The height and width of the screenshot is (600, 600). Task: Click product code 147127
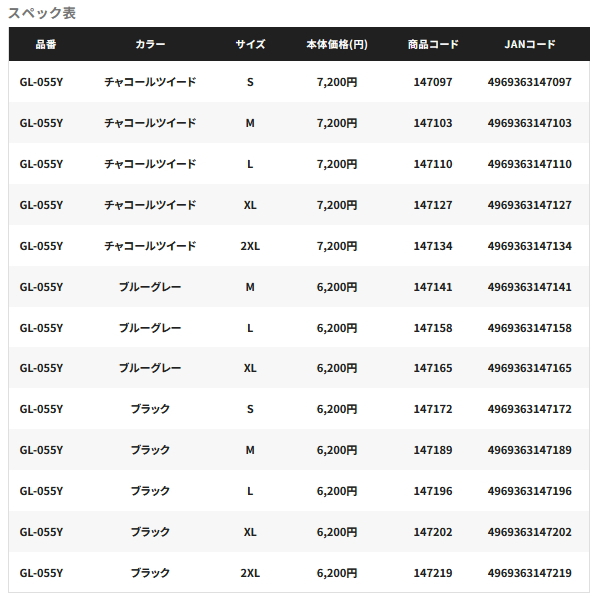pyautogui.click(x=433, y=205)
